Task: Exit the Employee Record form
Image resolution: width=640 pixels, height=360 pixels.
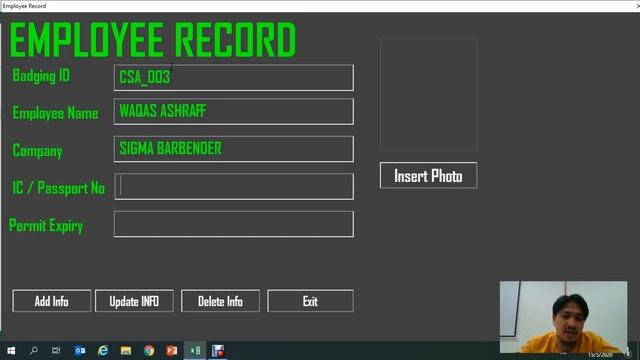Action: click(x=310, y=301)
